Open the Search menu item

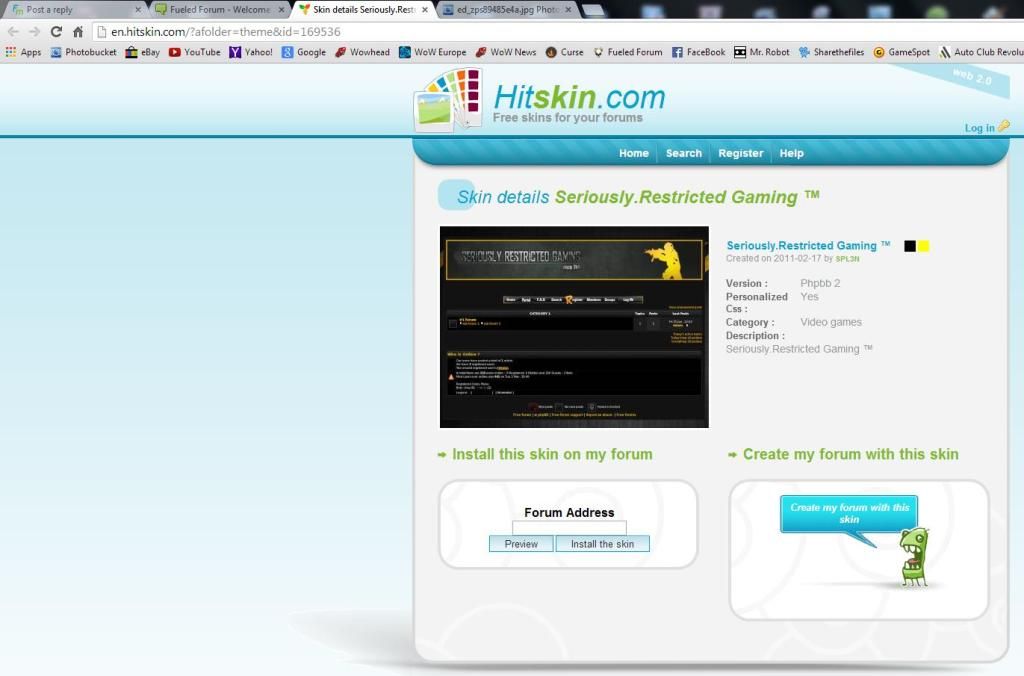[x=684, y=153]
